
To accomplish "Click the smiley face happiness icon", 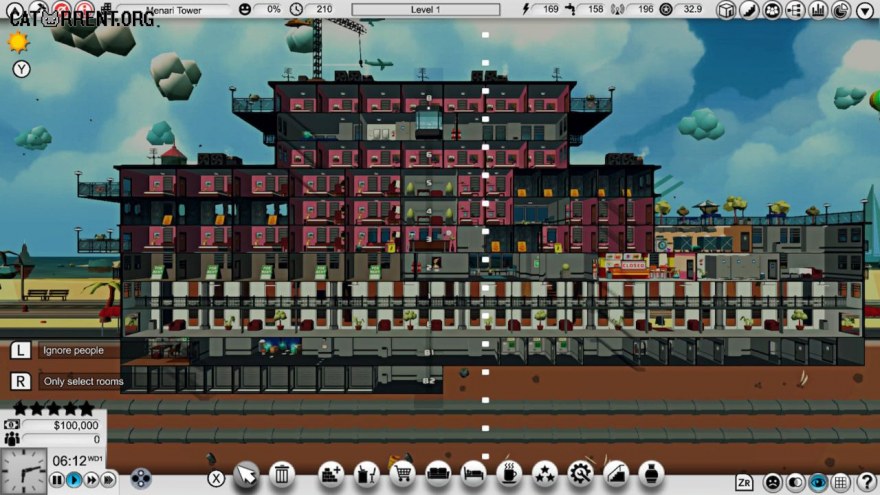I will tap(245, 9).
